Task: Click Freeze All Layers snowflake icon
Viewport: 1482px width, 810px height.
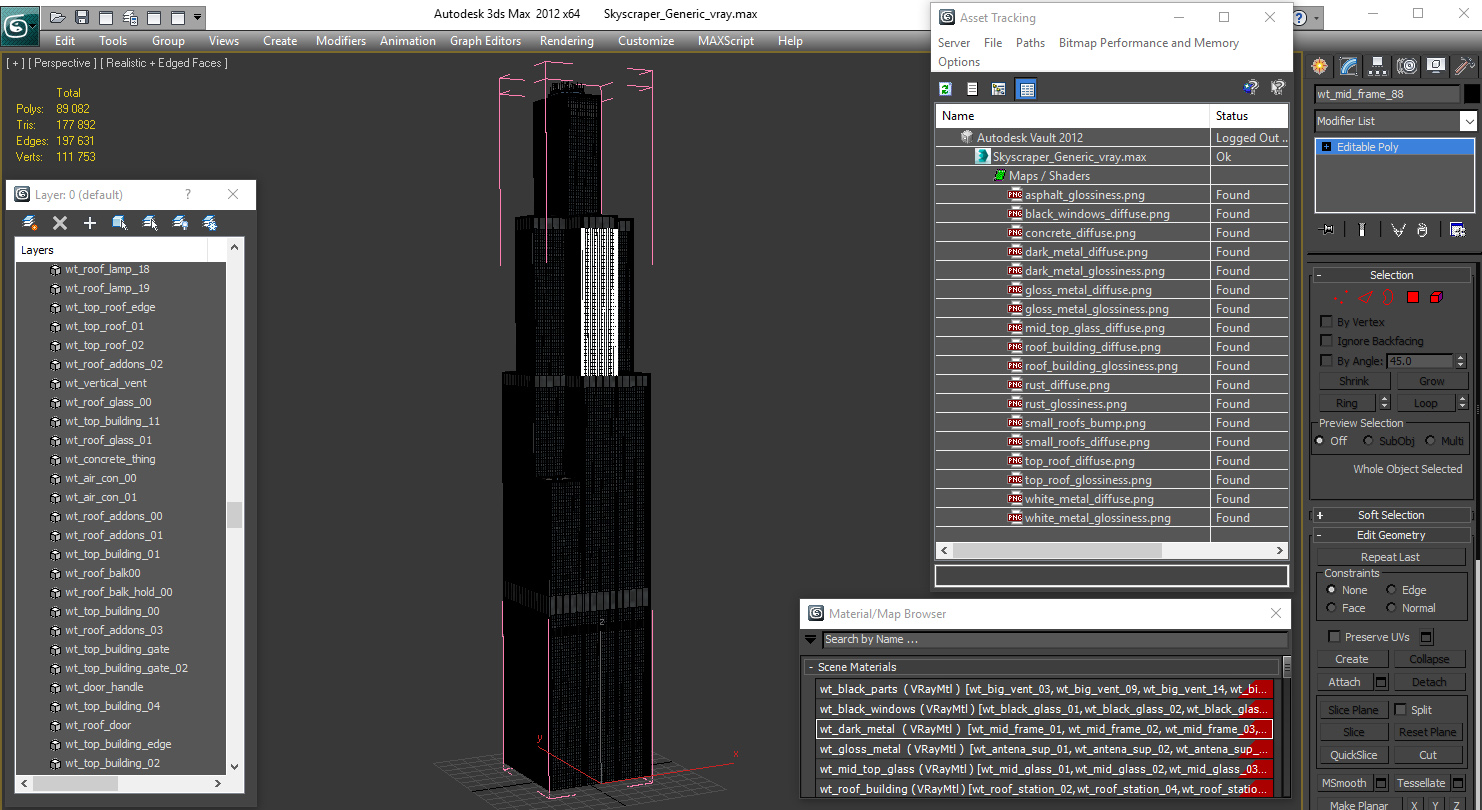Action: (x=210, y=223)
